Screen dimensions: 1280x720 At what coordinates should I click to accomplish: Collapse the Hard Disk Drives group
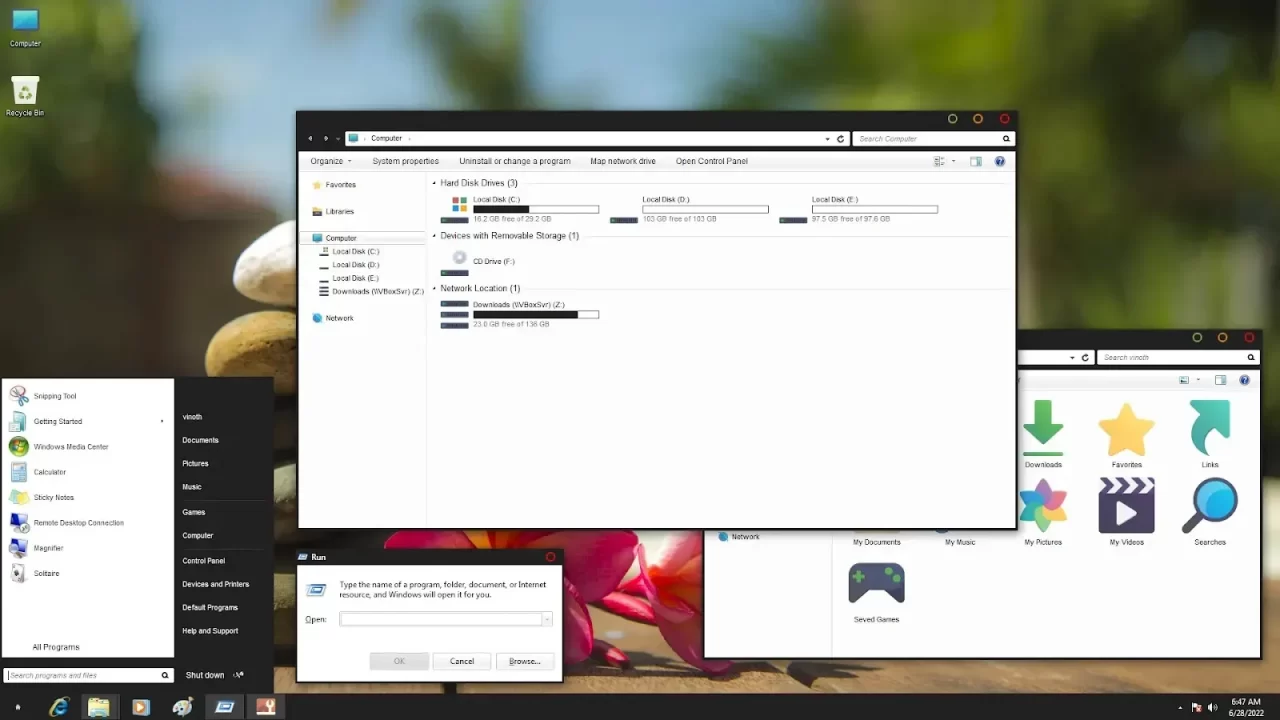(x=435, y=183)
